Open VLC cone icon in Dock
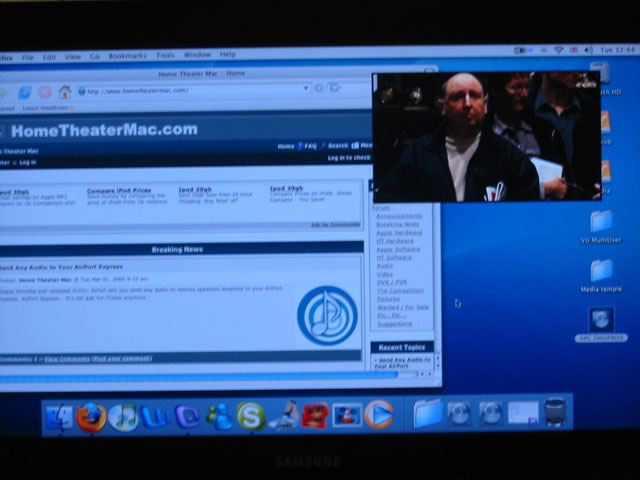Image resolution: width=640 pixels, height=480 pixels. (347, 416)
